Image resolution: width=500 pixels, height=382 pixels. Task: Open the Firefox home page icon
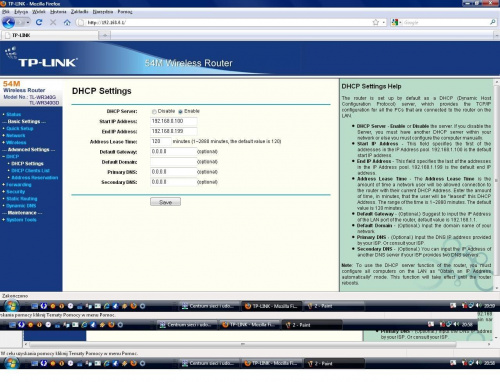[67, 22]
